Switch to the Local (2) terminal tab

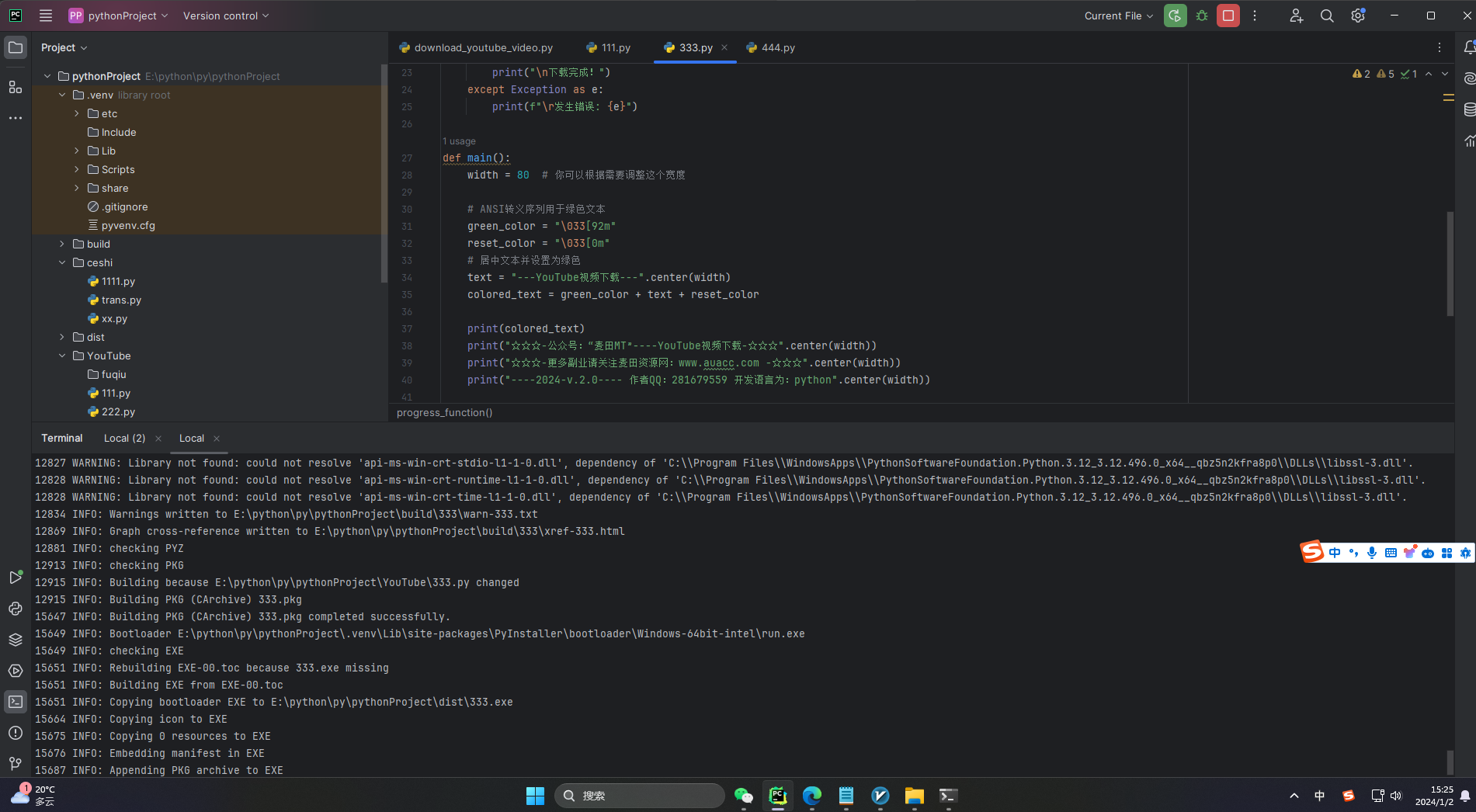(x=124, y=439)
